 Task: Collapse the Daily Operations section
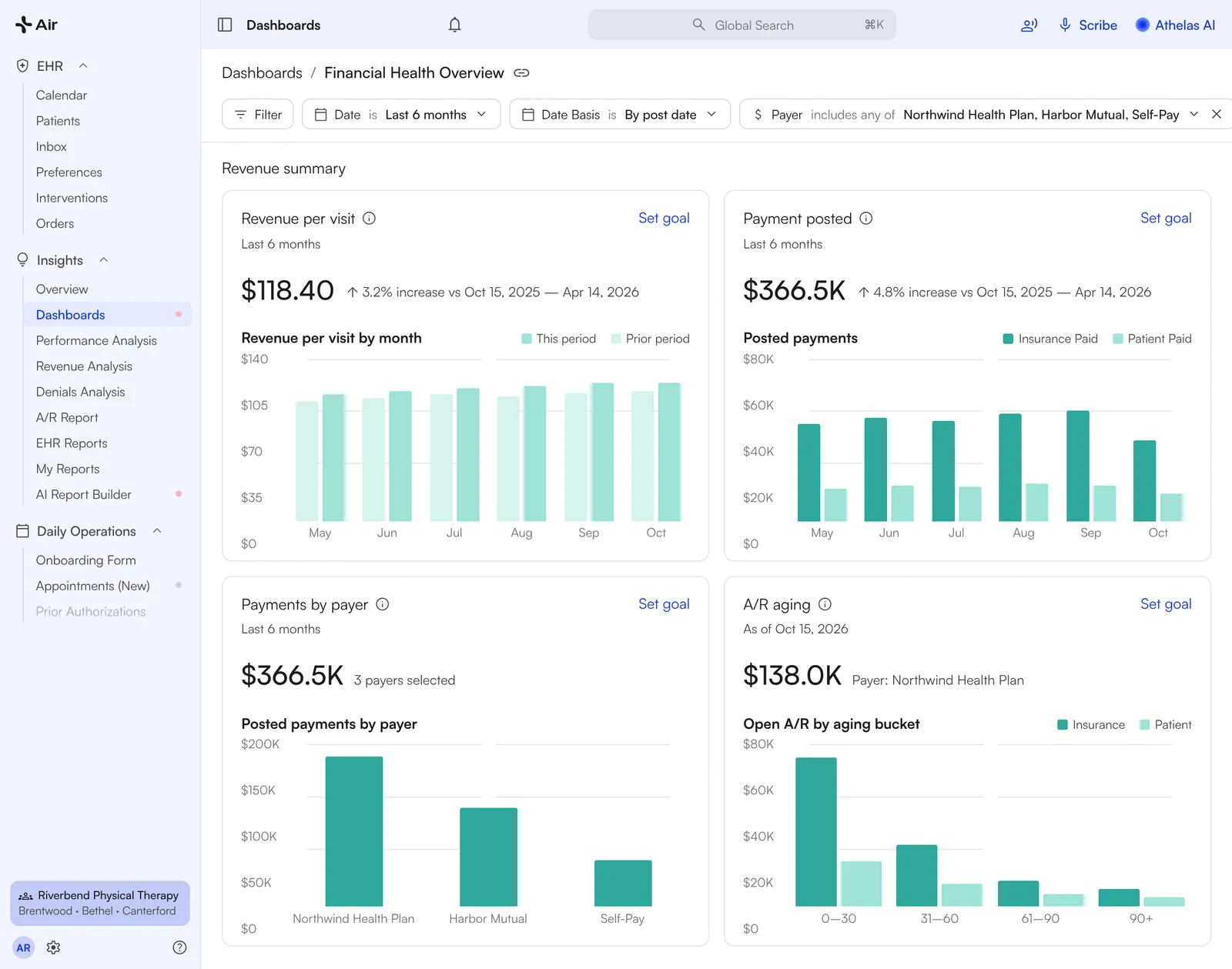click(x=157, y=531)
